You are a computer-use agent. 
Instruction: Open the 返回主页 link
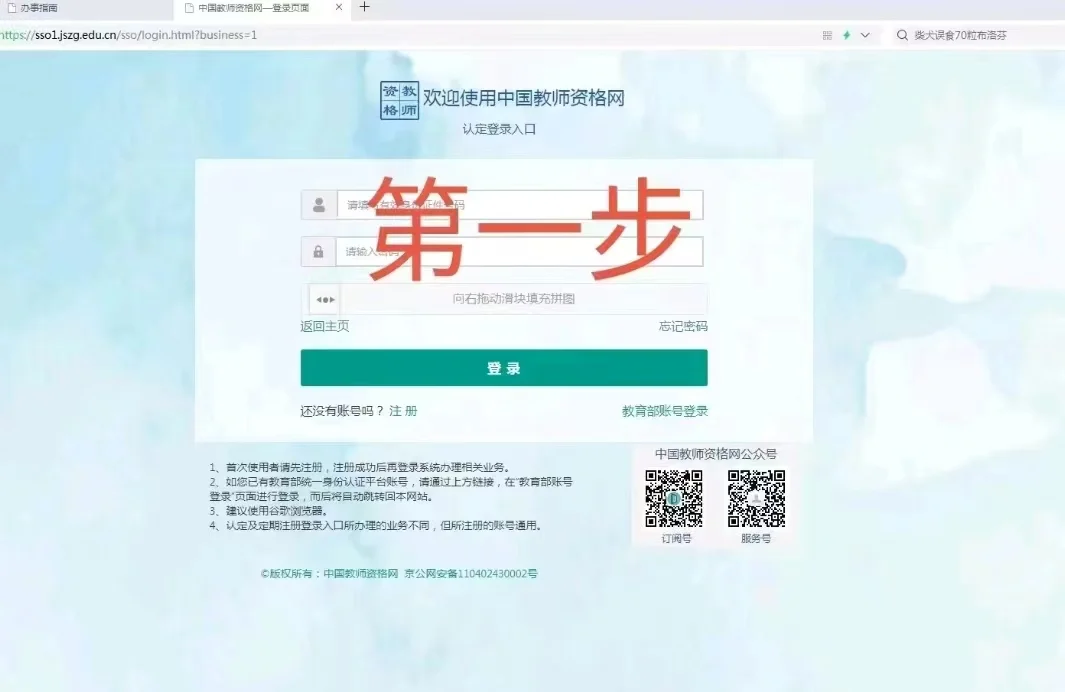click(x=325, y=327)
